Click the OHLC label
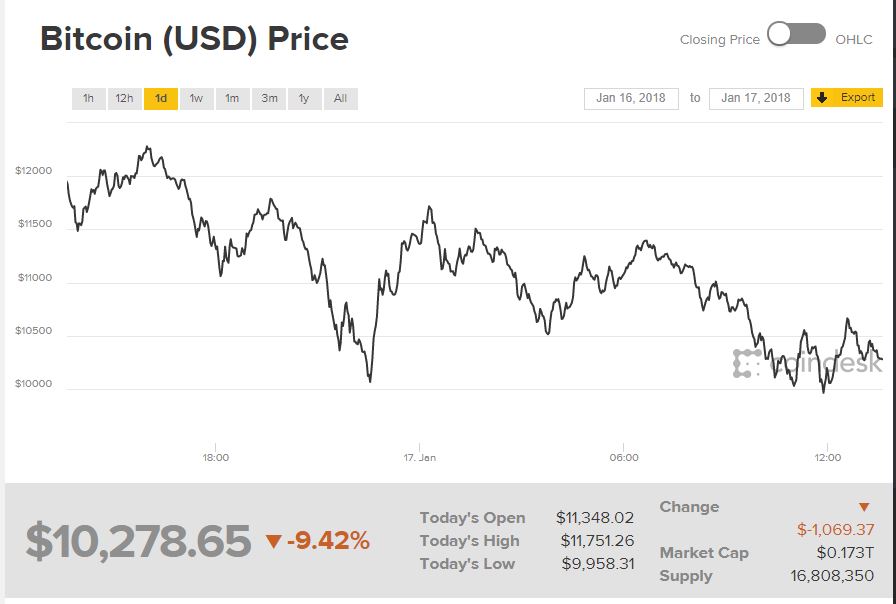The width and height of the screenshot is (896, 604). [x=854, y=40]
